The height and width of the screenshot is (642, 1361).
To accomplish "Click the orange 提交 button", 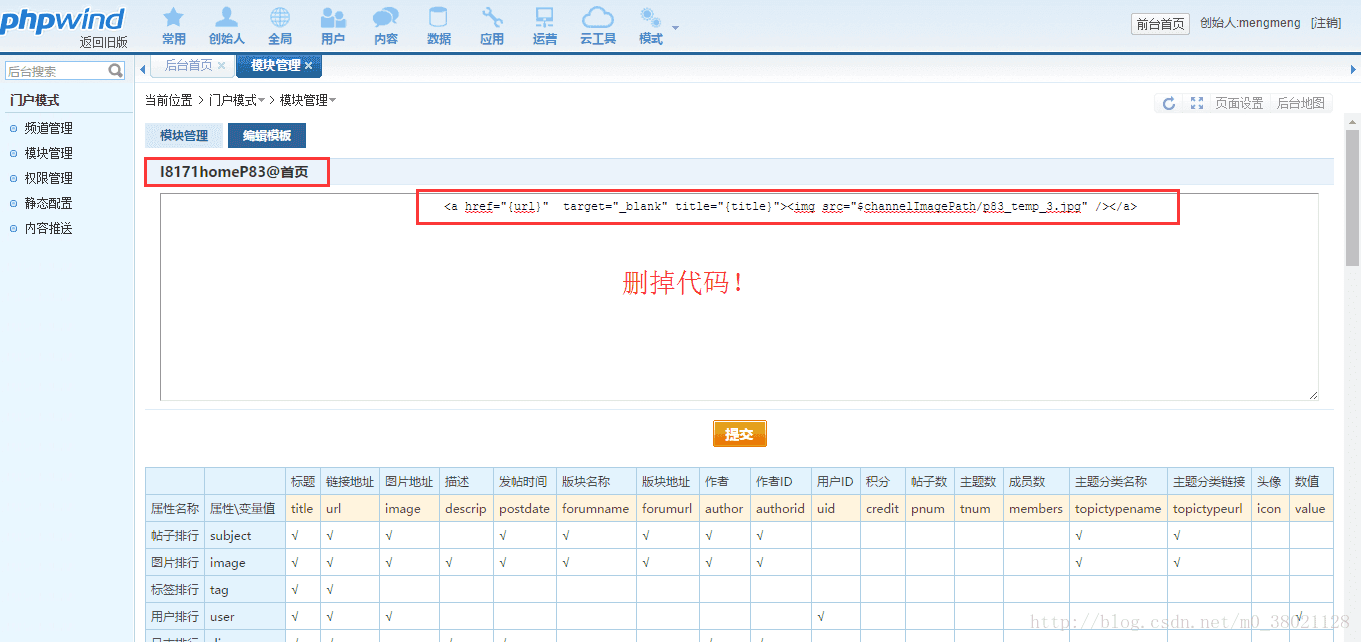I will (x=739, y=434).
